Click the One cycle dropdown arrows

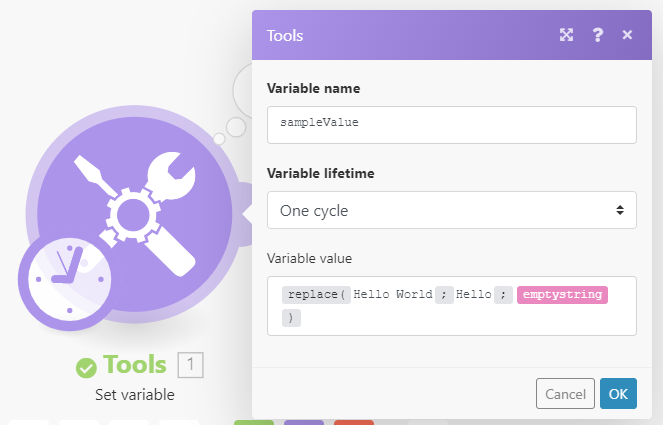[x=620, y=210]
